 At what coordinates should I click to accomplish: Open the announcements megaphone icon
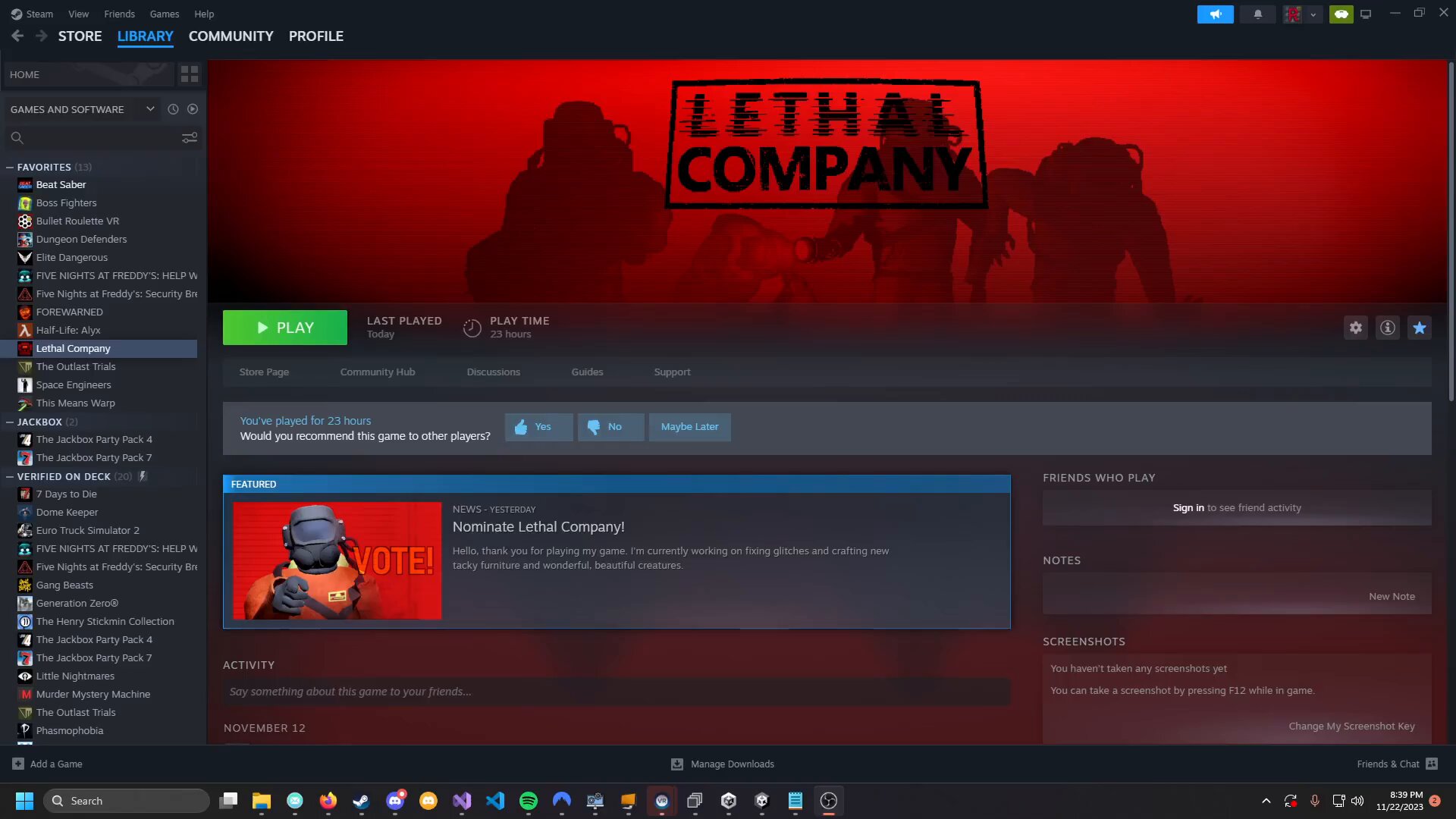[1215, 14]
